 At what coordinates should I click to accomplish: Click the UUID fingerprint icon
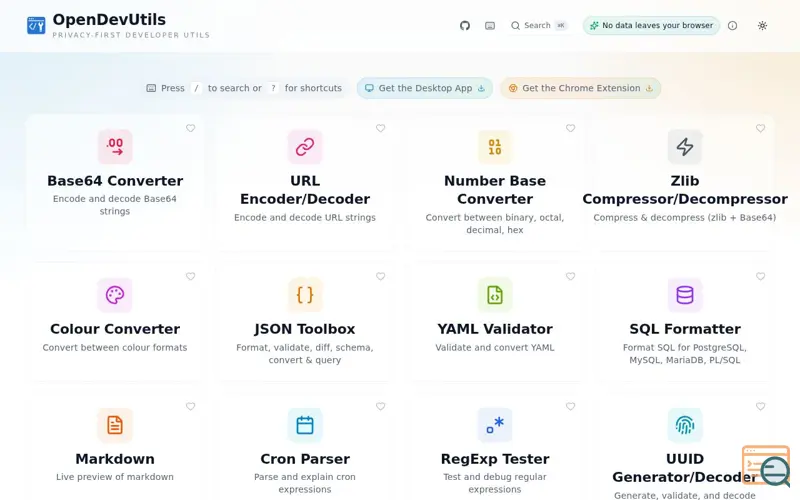click(x=685, y=424)
